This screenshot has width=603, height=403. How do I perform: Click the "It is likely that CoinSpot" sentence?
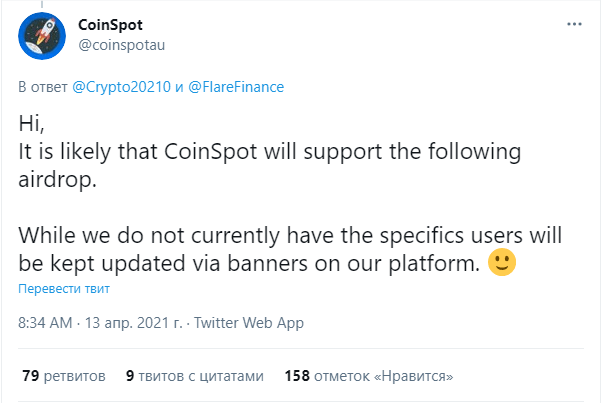tap(270, 165)
